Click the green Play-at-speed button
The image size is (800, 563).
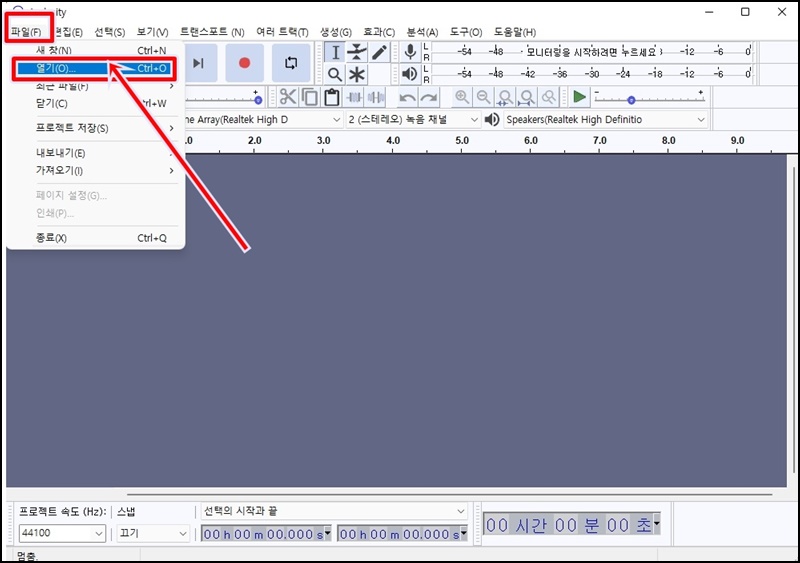579,97
